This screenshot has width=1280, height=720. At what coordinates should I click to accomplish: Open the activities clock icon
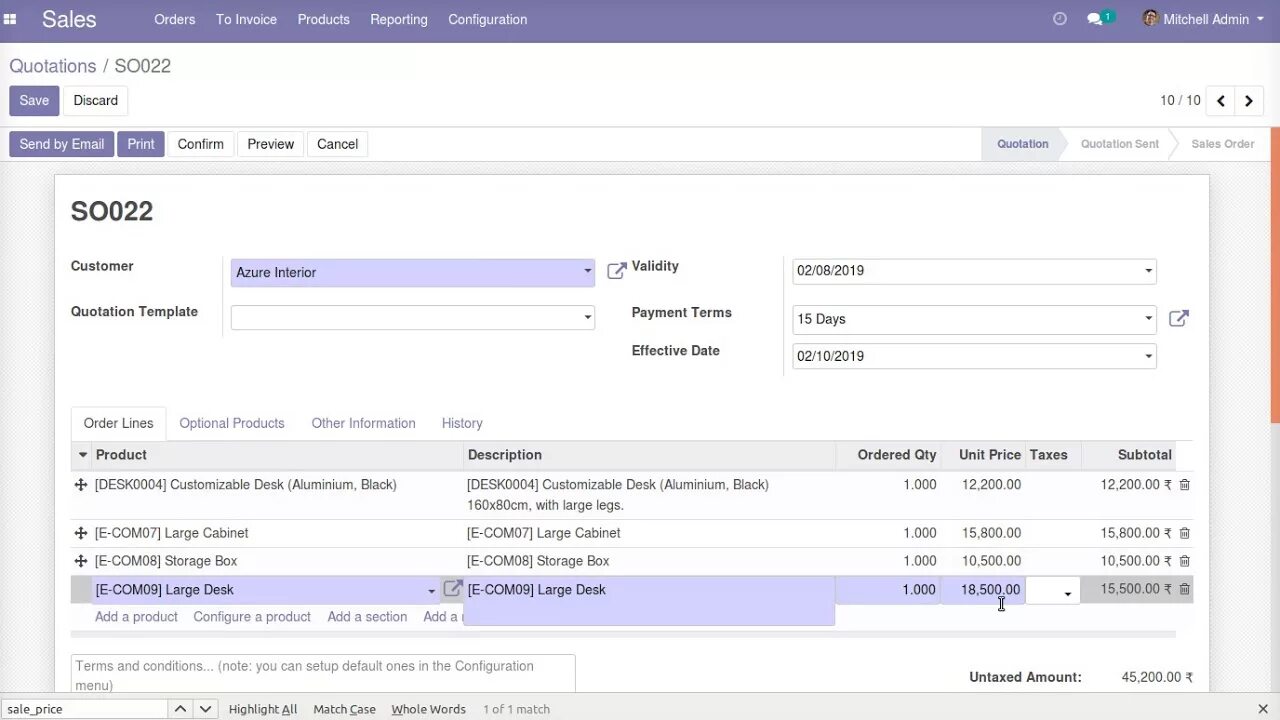coord(1059,18)
